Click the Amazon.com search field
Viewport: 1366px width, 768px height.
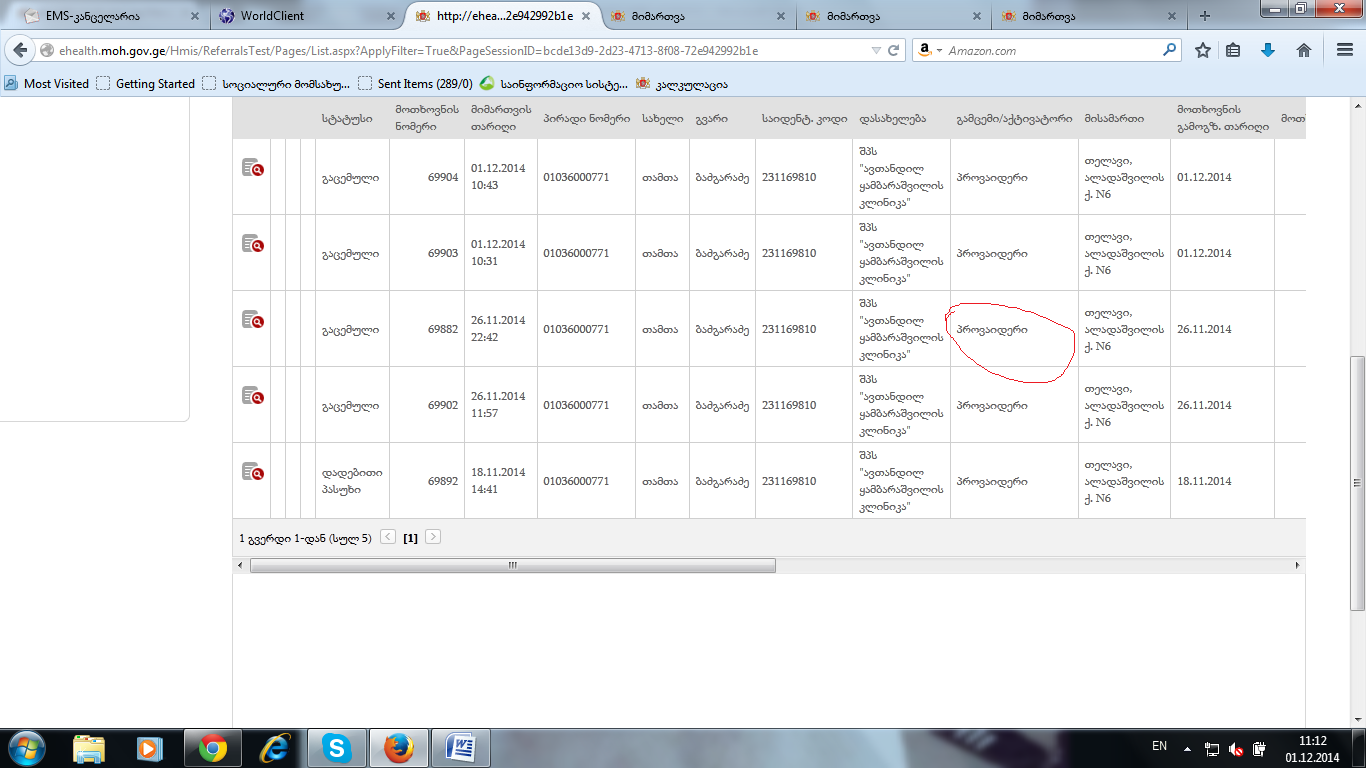tap(1050, 50)
